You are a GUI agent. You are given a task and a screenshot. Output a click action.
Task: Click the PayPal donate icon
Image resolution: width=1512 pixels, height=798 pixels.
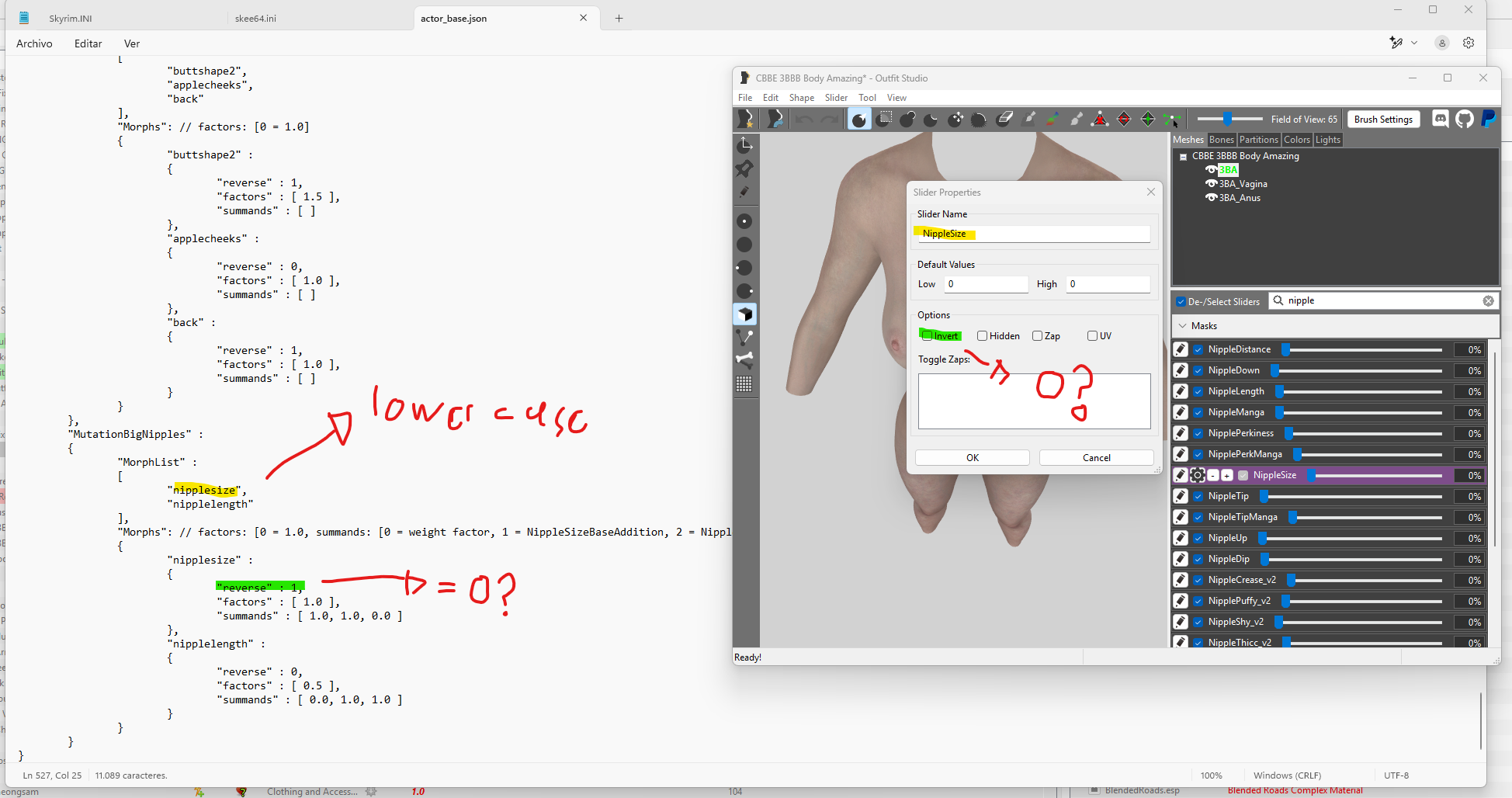click(1488, 119)
